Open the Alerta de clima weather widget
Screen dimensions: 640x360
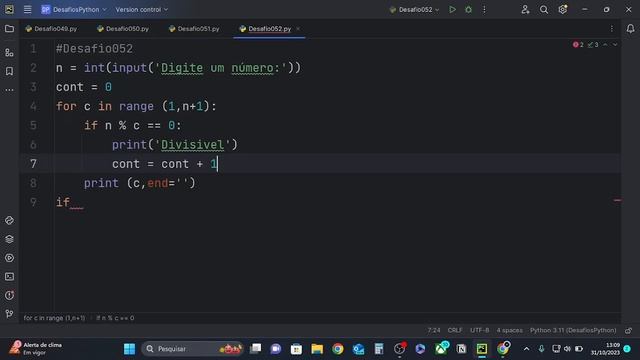tap(36, 348)
